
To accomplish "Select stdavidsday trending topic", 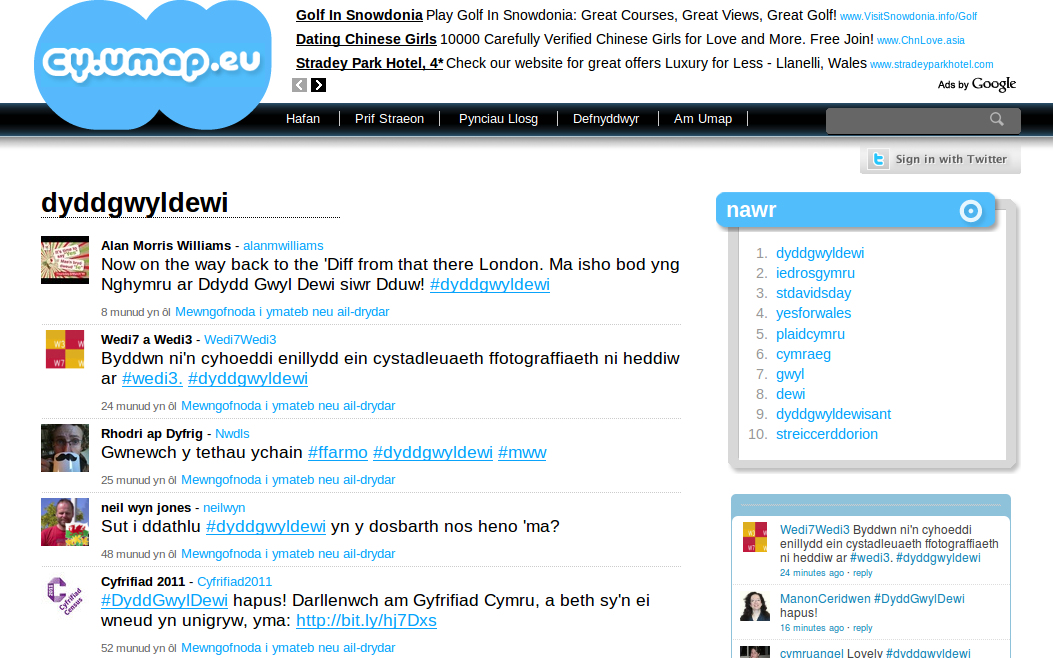I will coord(813,293).
